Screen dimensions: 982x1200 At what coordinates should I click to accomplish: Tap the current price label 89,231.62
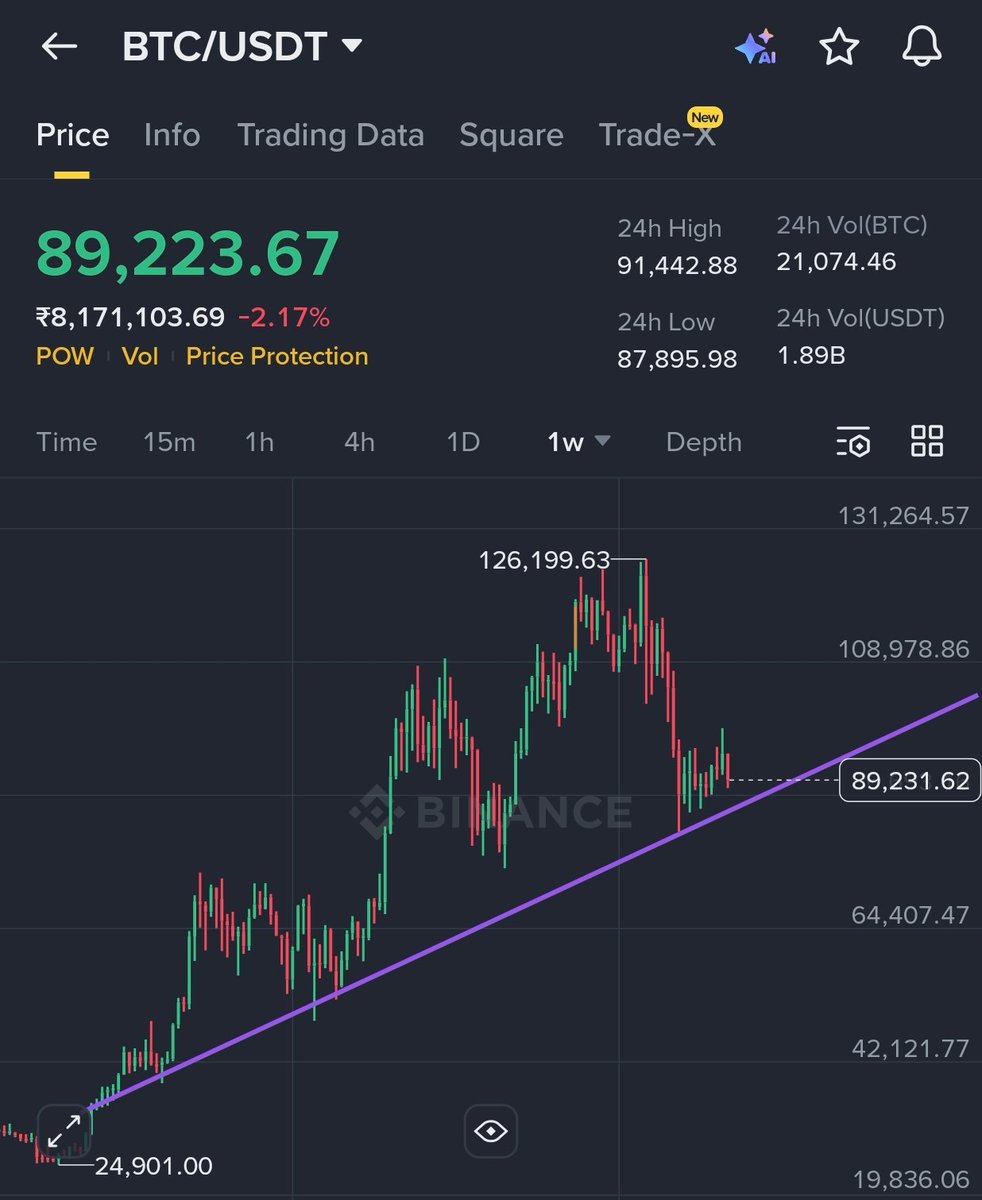point(910,780)
